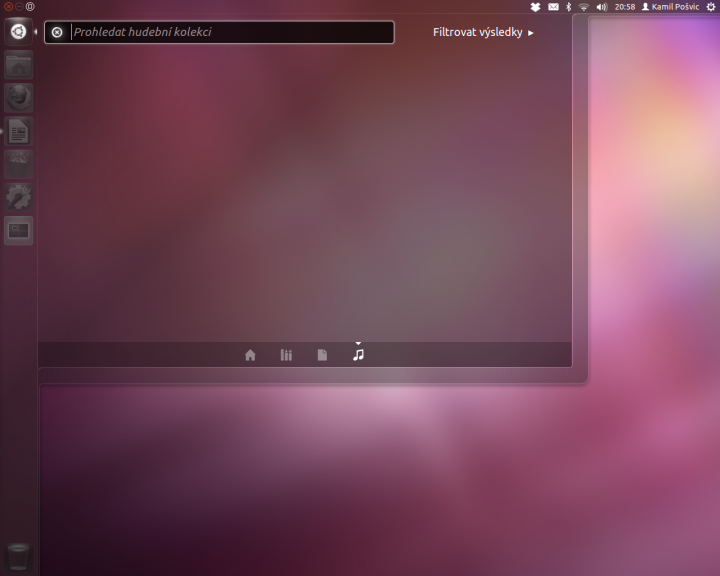Open the clock showing 20:58

point(625,7)
